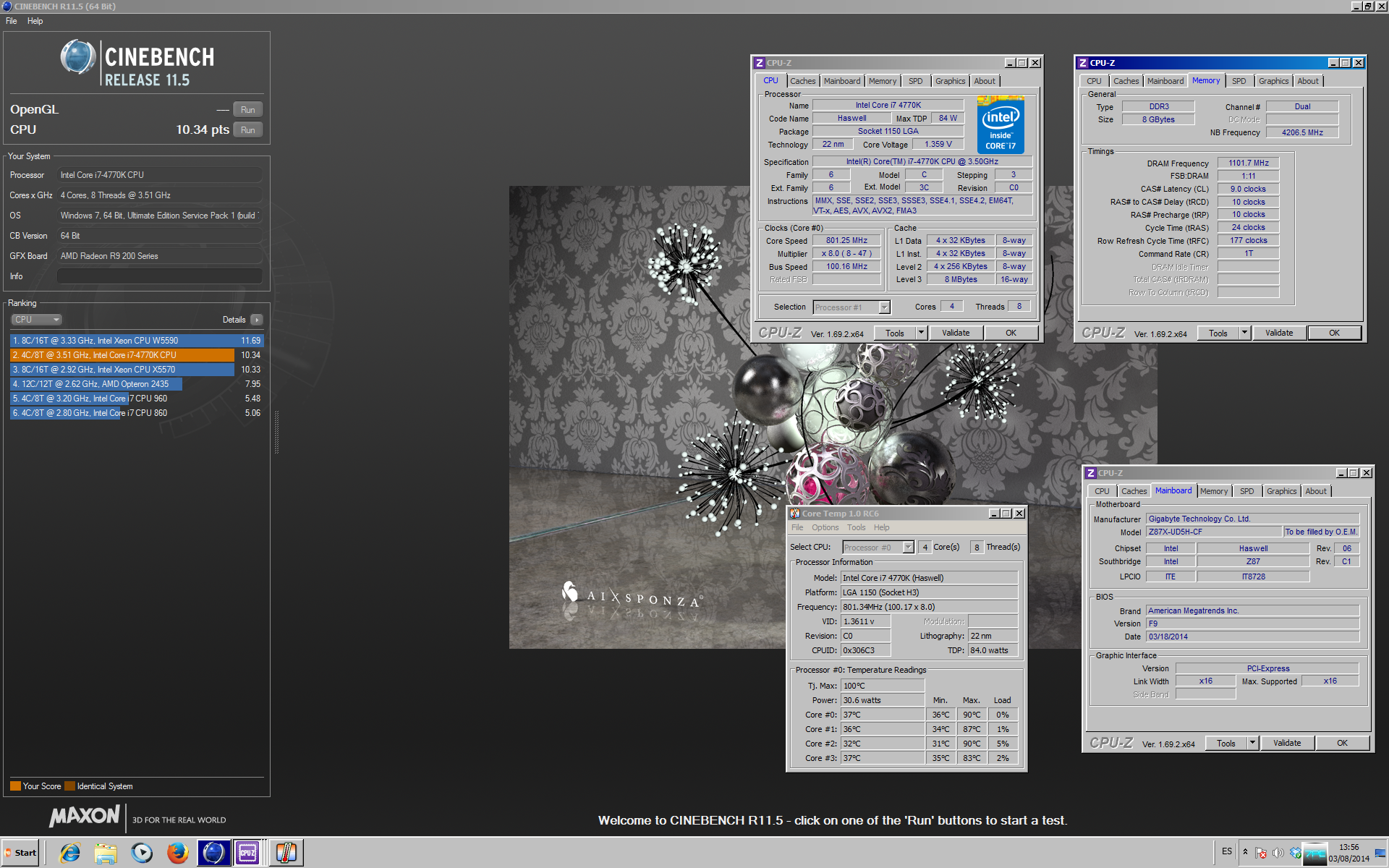Click Validate in CPU-Z Memory window
The height and width of the screenshot is (868, 1389).
pos(1279,333)
